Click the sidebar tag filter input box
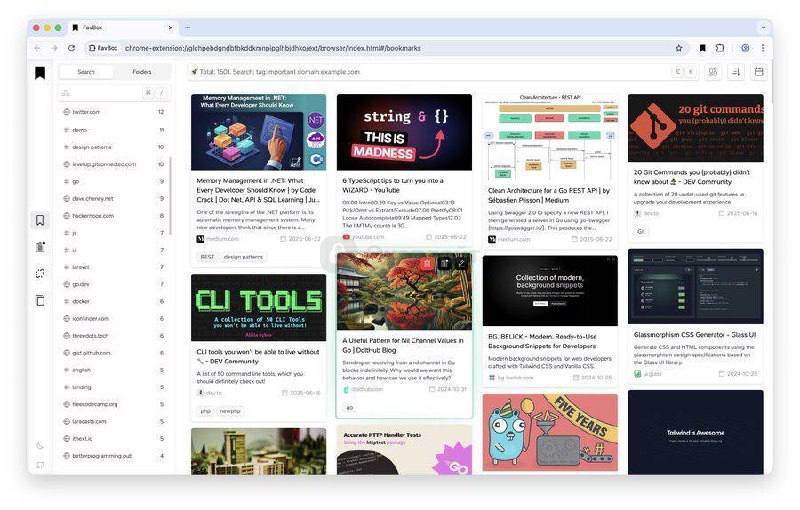 100,93
